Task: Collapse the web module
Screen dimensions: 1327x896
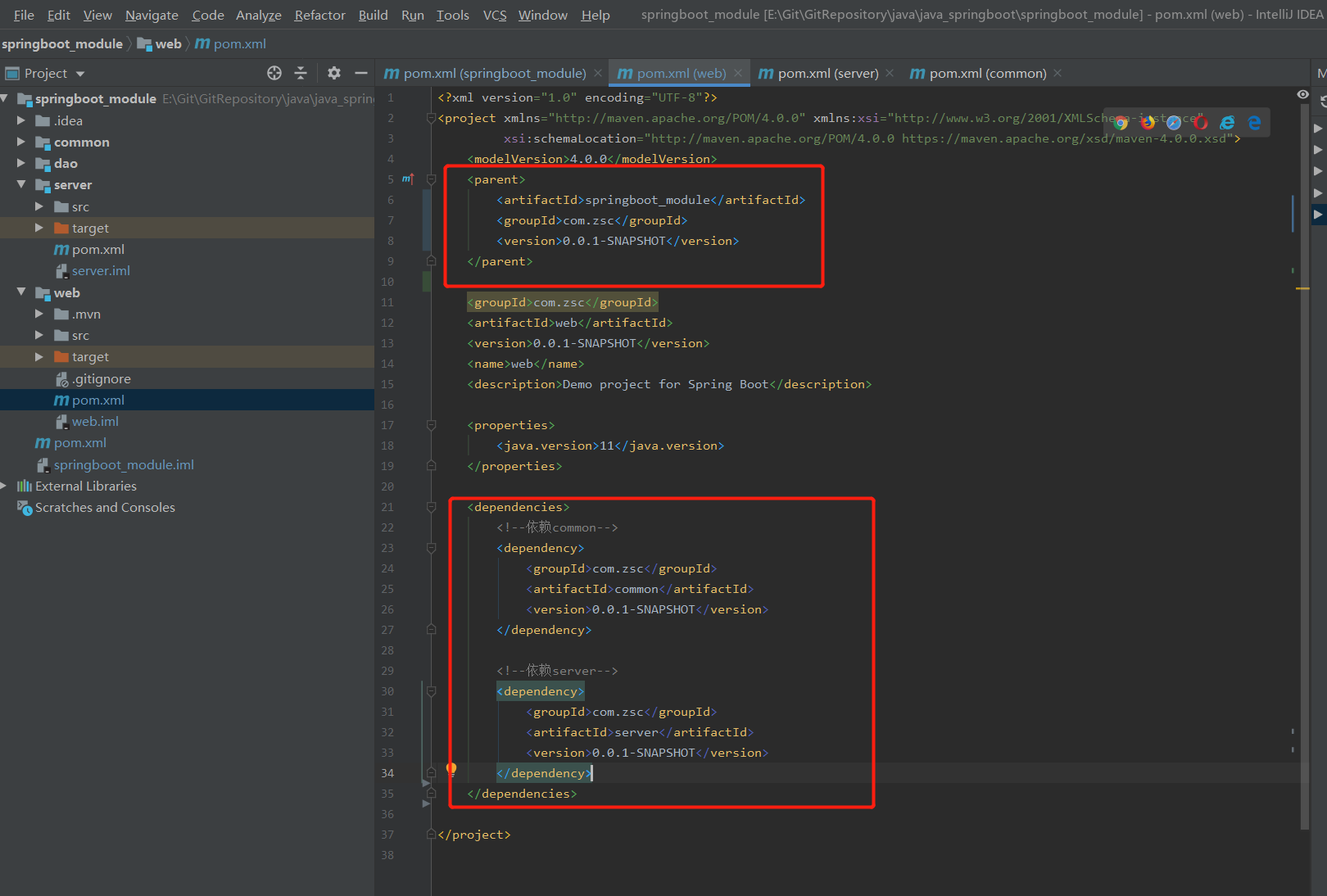Action: tap(21, 292)
